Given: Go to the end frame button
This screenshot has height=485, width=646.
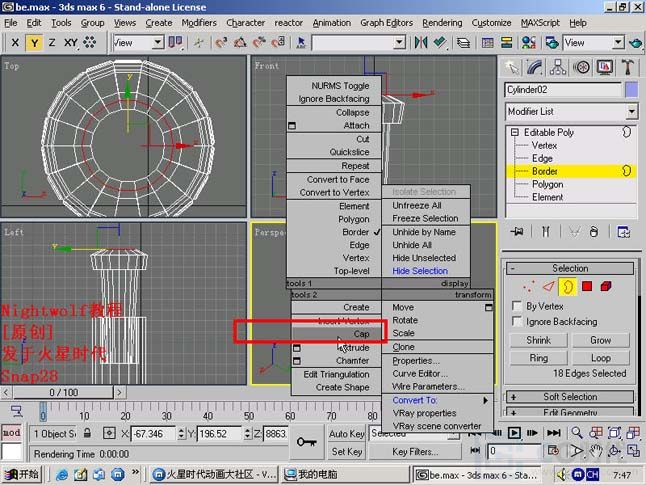Looking at the screenshot, I should (554, 433).
